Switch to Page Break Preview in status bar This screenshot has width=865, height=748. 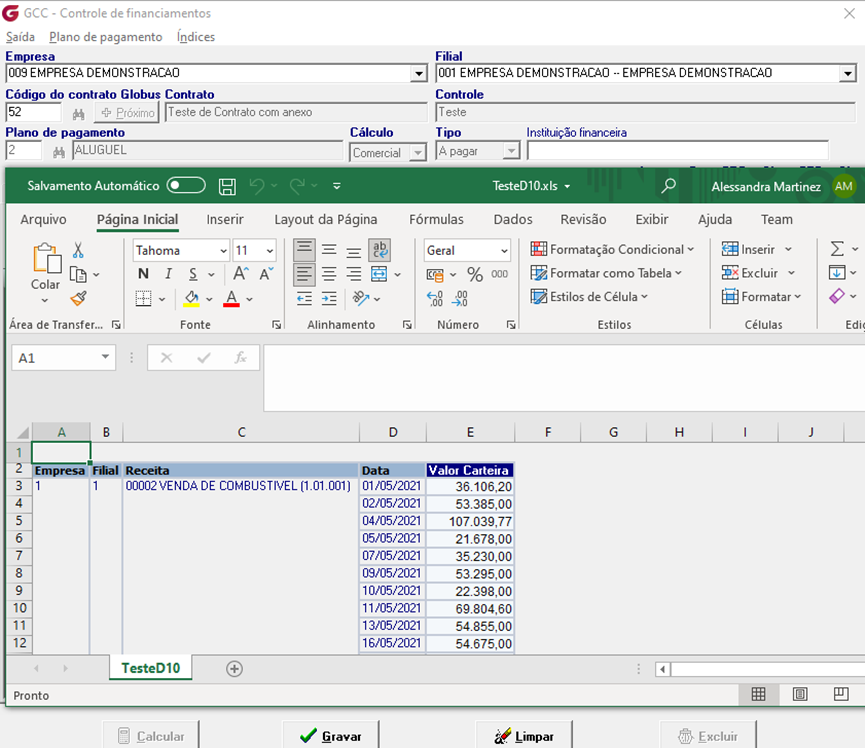pos(841,694)
